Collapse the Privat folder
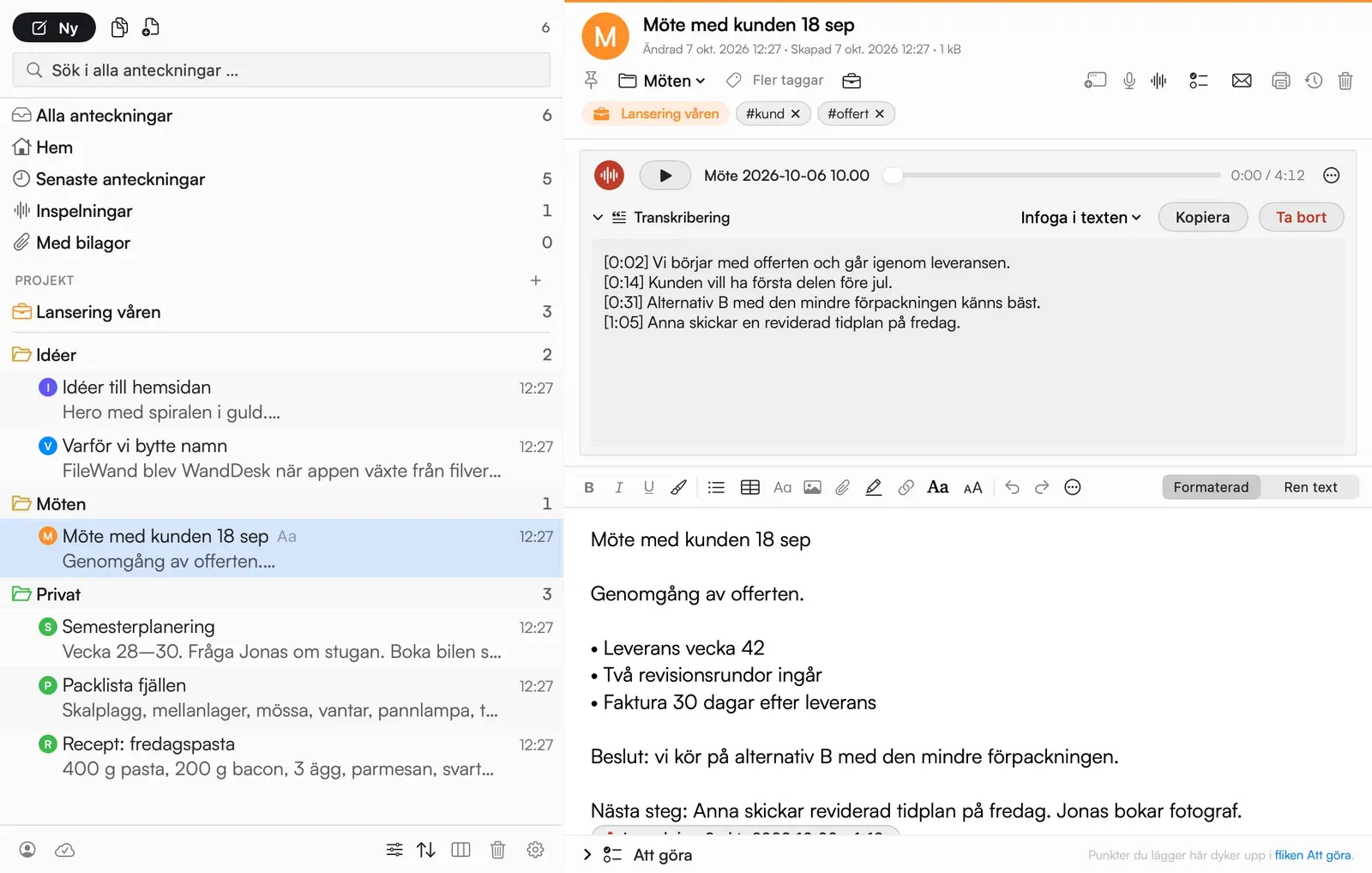Image resolution: width=1372 pixels, height=873 pixels. (21, 594)
